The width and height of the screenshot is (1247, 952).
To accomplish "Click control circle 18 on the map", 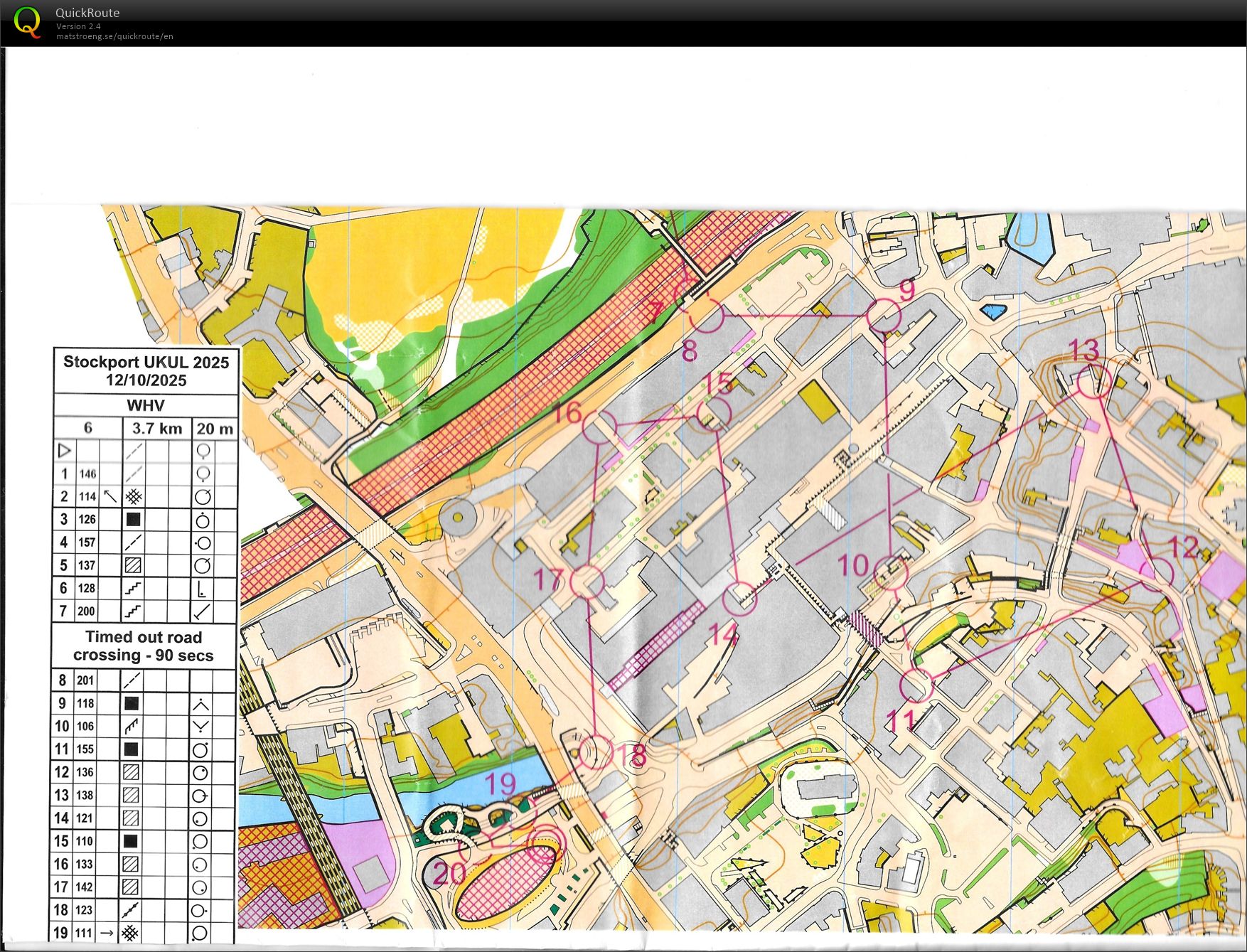I will click(595, 752).
